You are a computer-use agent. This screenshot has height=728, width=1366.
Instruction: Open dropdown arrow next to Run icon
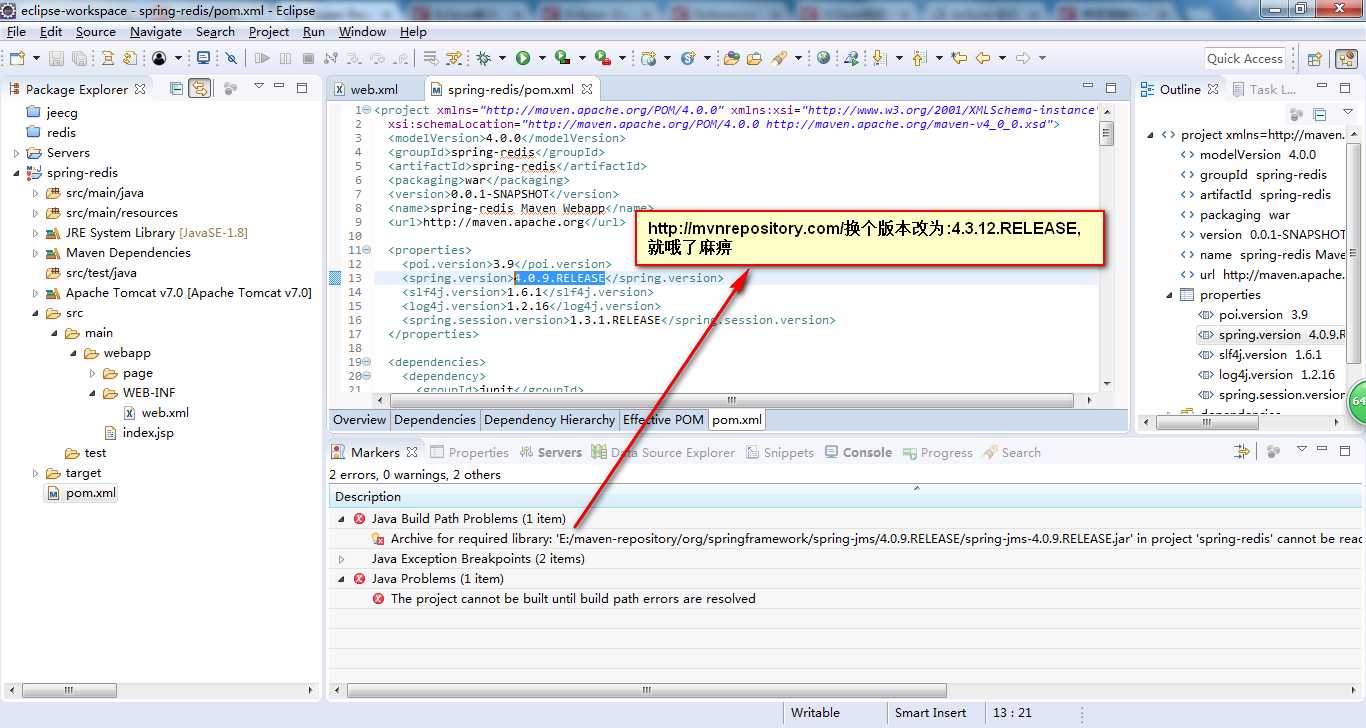point(541,58)
